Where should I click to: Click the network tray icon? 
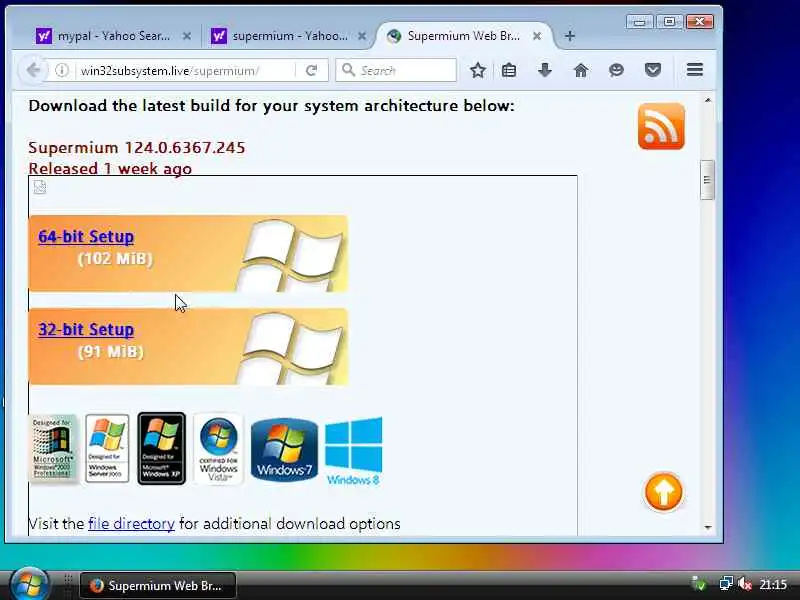(x=726, y=583)
